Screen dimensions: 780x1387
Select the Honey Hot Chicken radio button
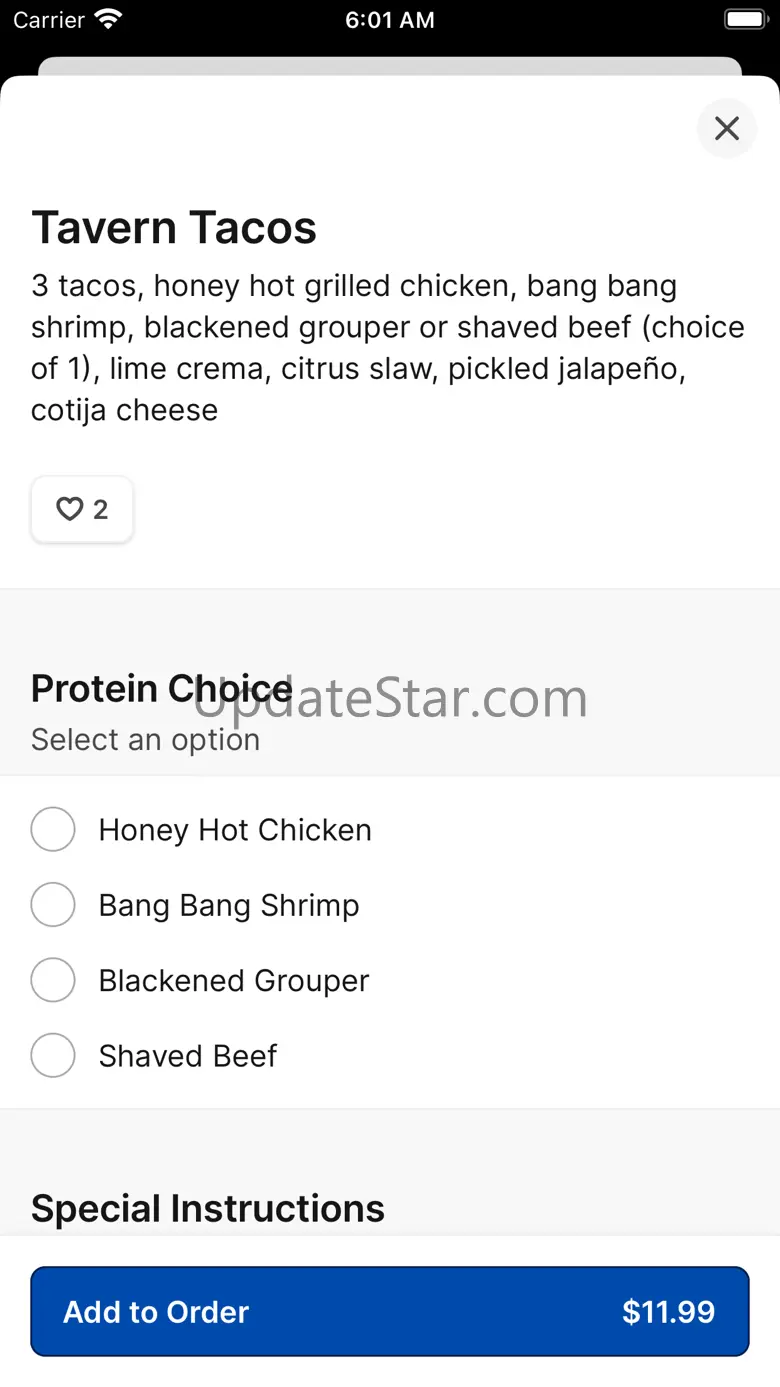pos(53,830)
